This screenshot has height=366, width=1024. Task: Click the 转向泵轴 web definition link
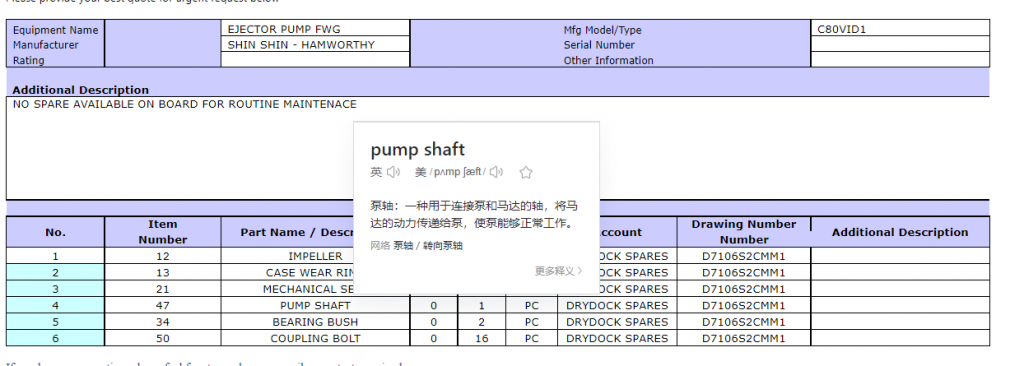(443, 246)
